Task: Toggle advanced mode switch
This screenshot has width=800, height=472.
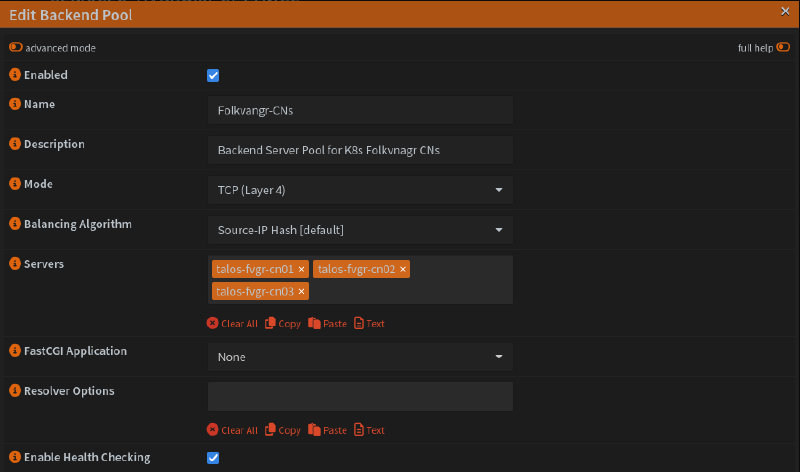Action: click(x=16, y=47)
